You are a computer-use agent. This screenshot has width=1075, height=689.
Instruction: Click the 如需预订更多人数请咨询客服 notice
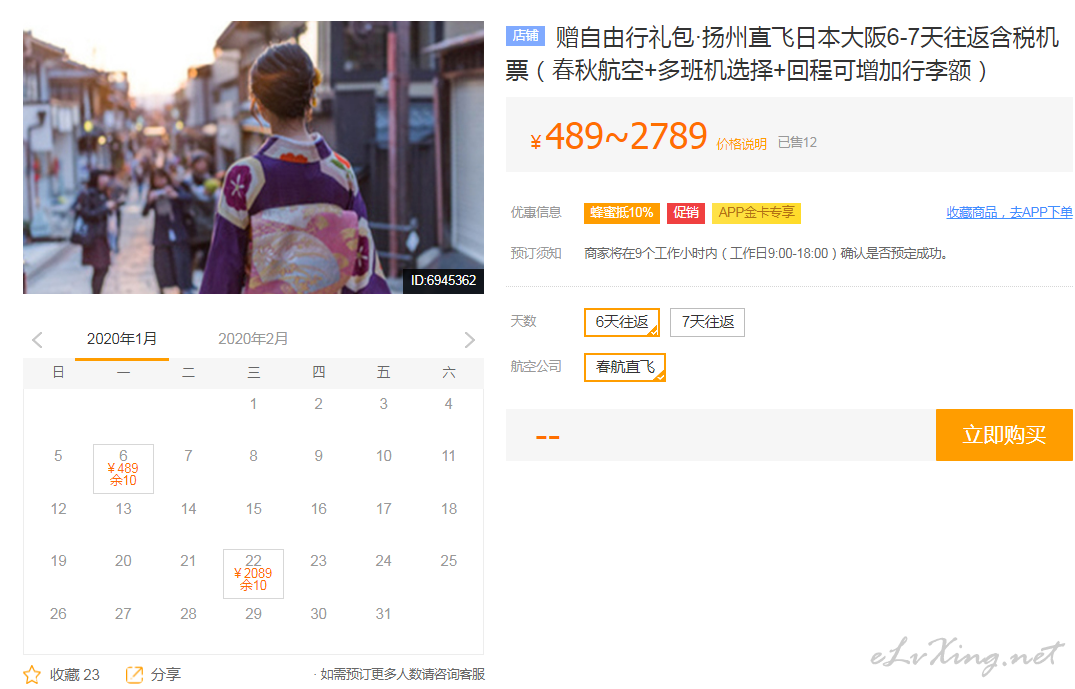[x=402, y=675]
